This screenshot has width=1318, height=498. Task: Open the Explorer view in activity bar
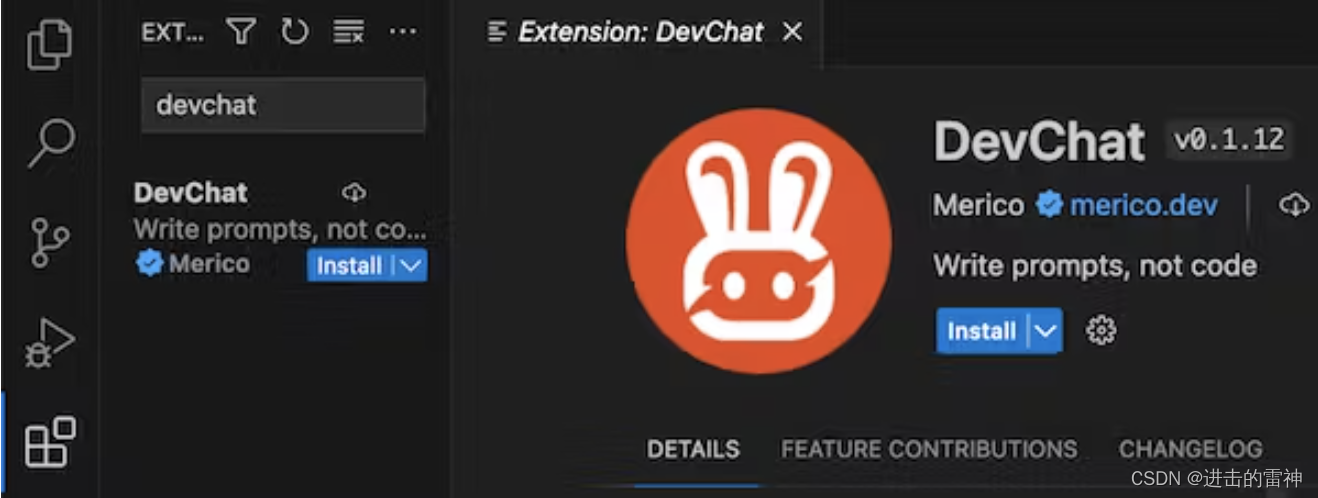50,43
